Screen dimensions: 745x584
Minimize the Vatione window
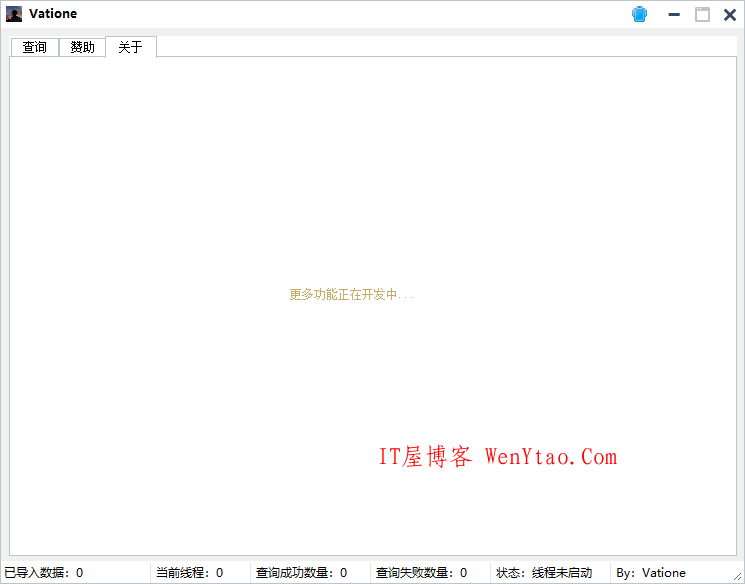674,15
